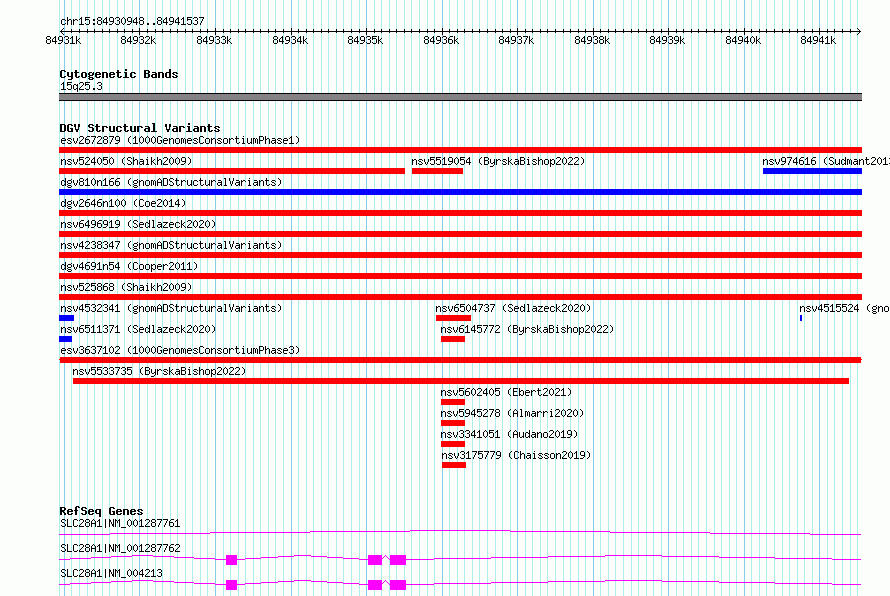Open nsv5945278 (Almarri2020) label
Image resolution: width=890 pixels, height=596 pixels.
pyautogui.click(x=512, y=413)
